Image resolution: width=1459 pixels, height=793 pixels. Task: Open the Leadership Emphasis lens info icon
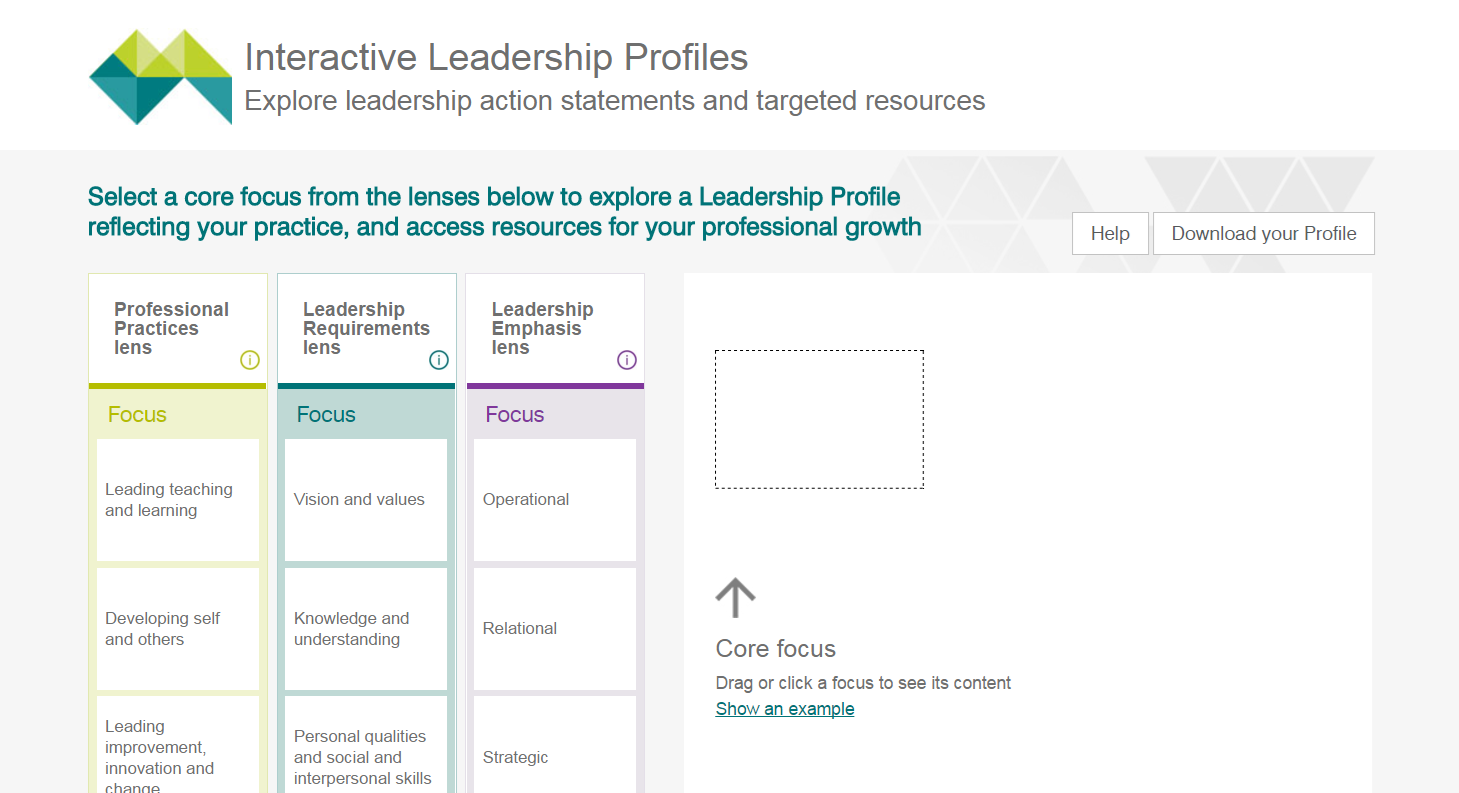click(x=627, y=360)
